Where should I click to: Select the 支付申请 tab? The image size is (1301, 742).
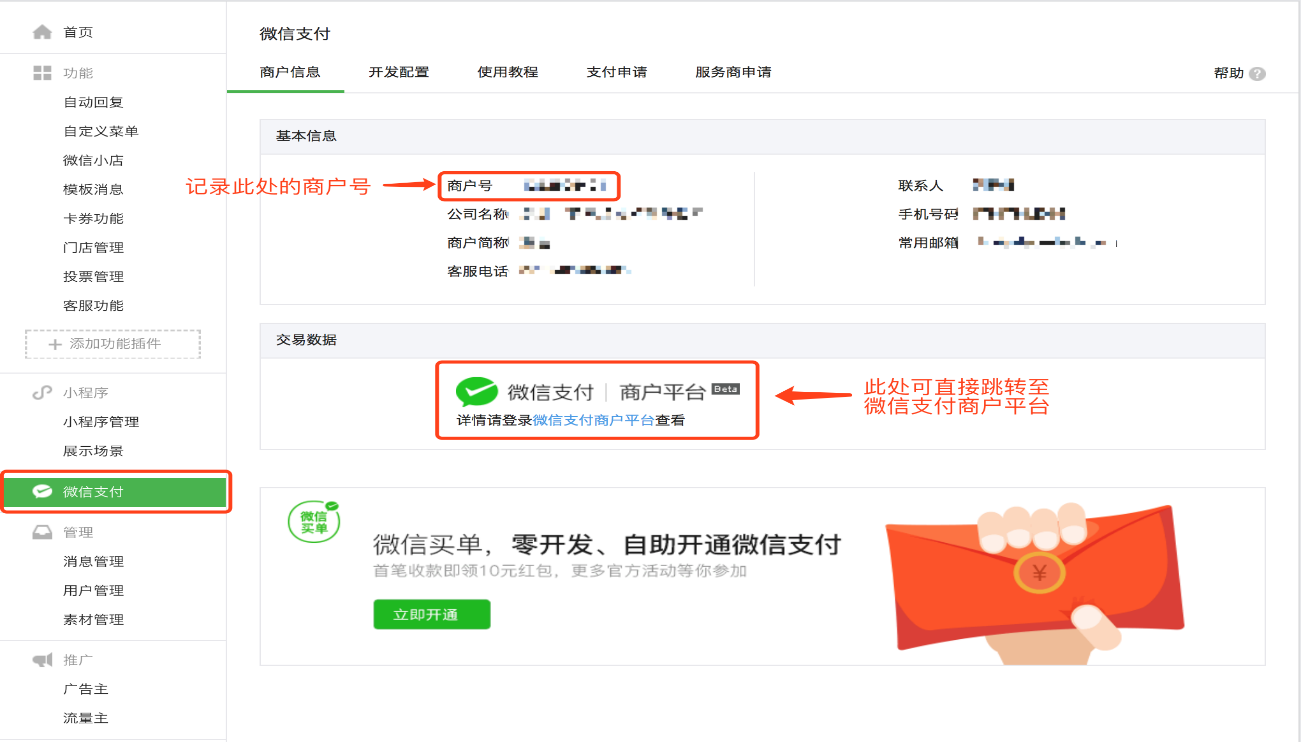click(x=617, y=72)
